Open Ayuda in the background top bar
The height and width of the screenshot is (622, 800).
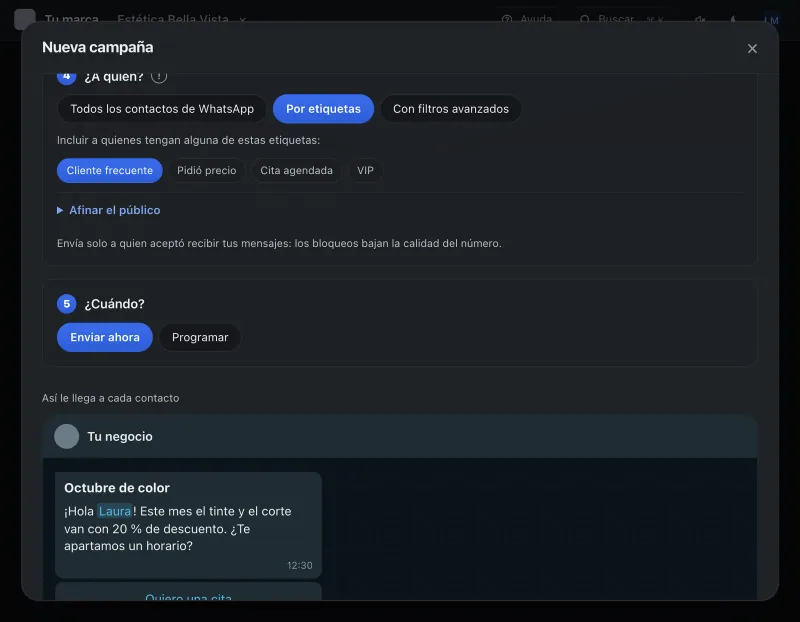(527, 19)
